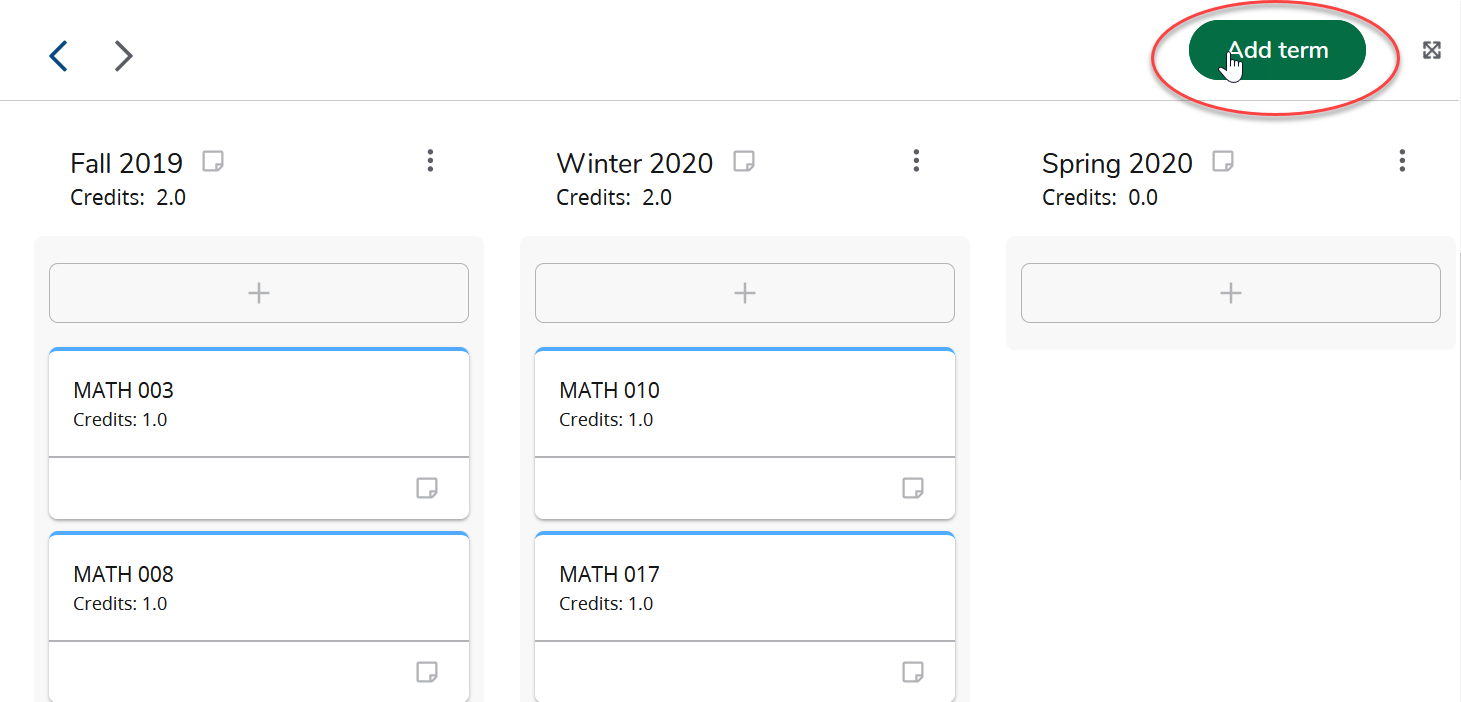
Task: Add a course to Winter 2020 with plus
Action: 745,293
